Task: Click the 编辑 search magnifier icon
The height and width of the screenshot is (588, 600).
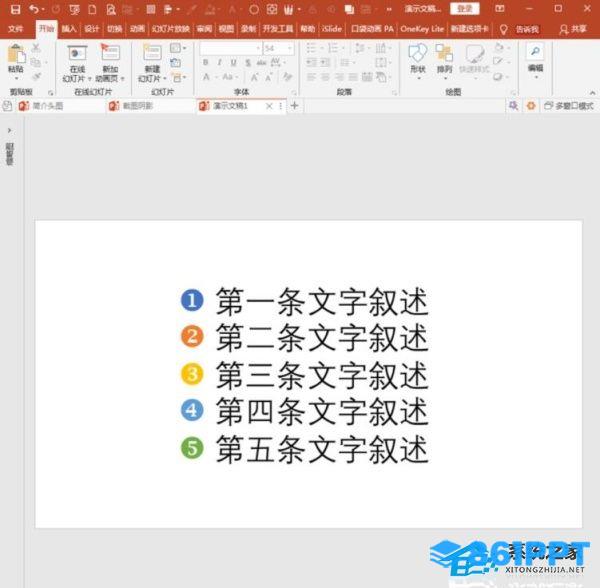Action: [x=535, y=51]
